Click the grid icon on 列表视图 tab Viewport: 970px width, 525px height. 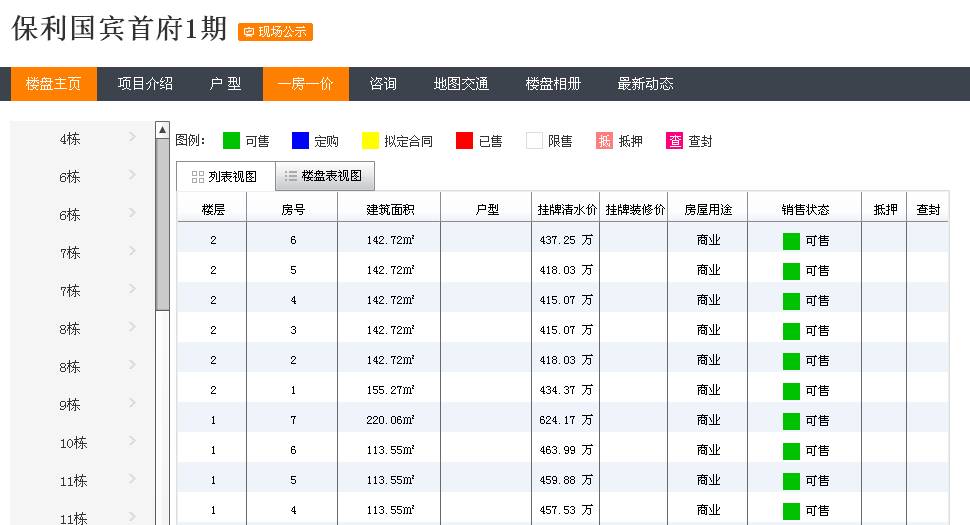pos(198,177)
